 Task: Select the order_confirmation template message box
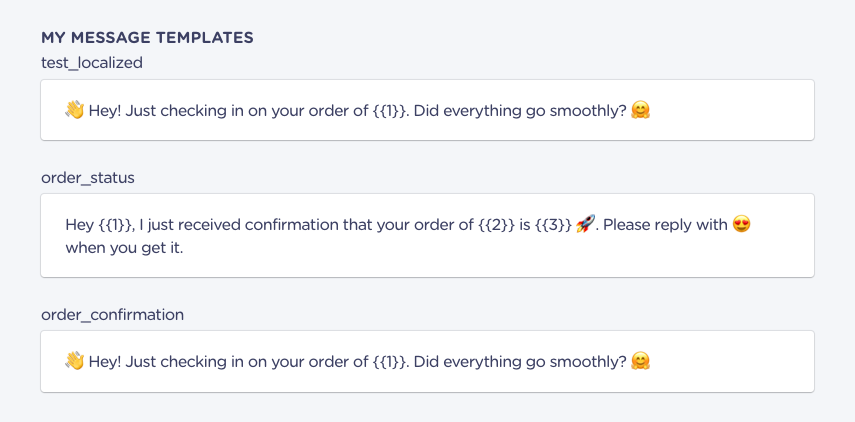428,361
